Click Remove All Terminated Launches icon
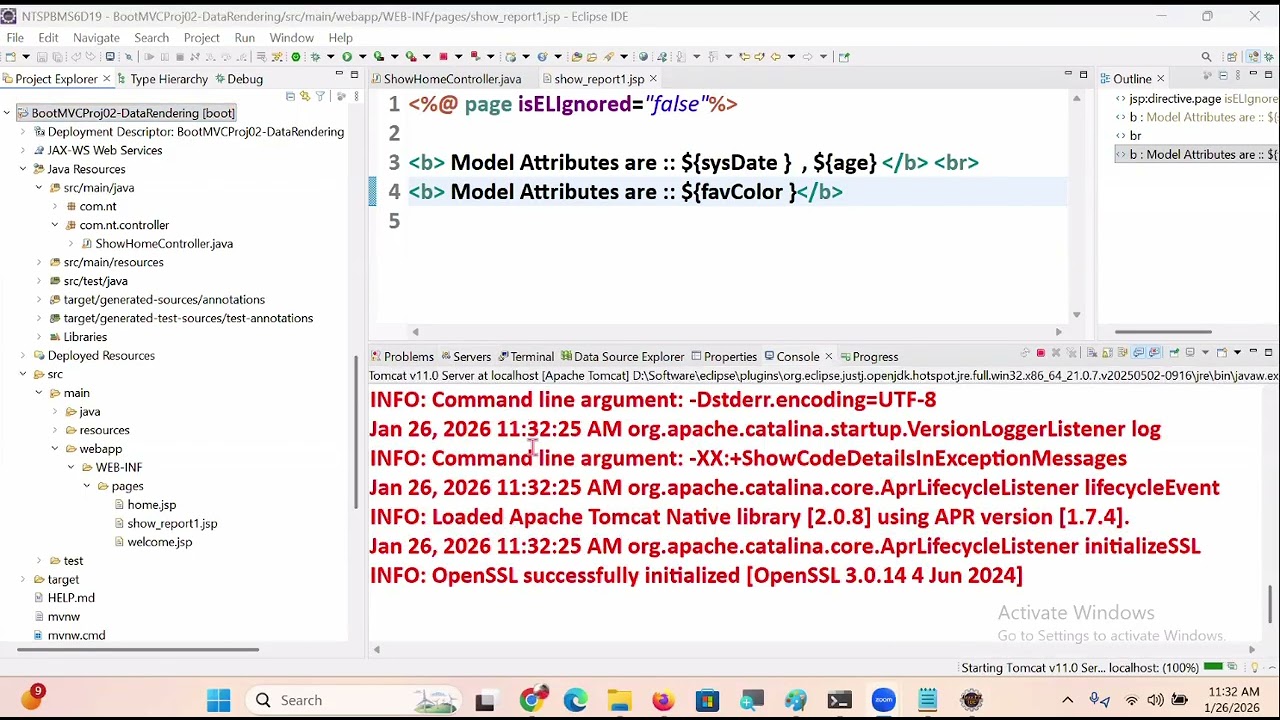Screen dimensions: 1280x720 tap(1071, 353)
